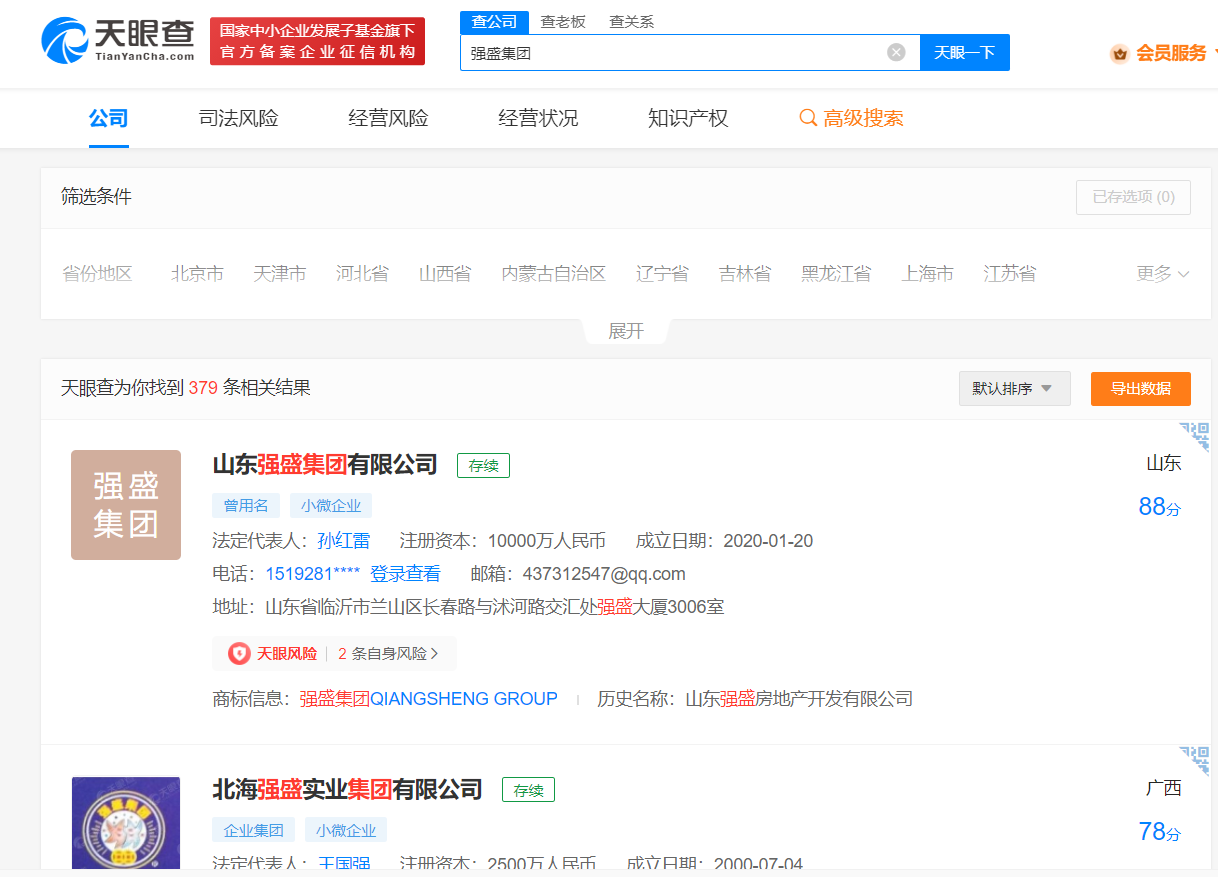This screenshot has height=877, width=1218.
Task: Click the 高级搜索 magnifier icon
Action: (x=808, y=118)
